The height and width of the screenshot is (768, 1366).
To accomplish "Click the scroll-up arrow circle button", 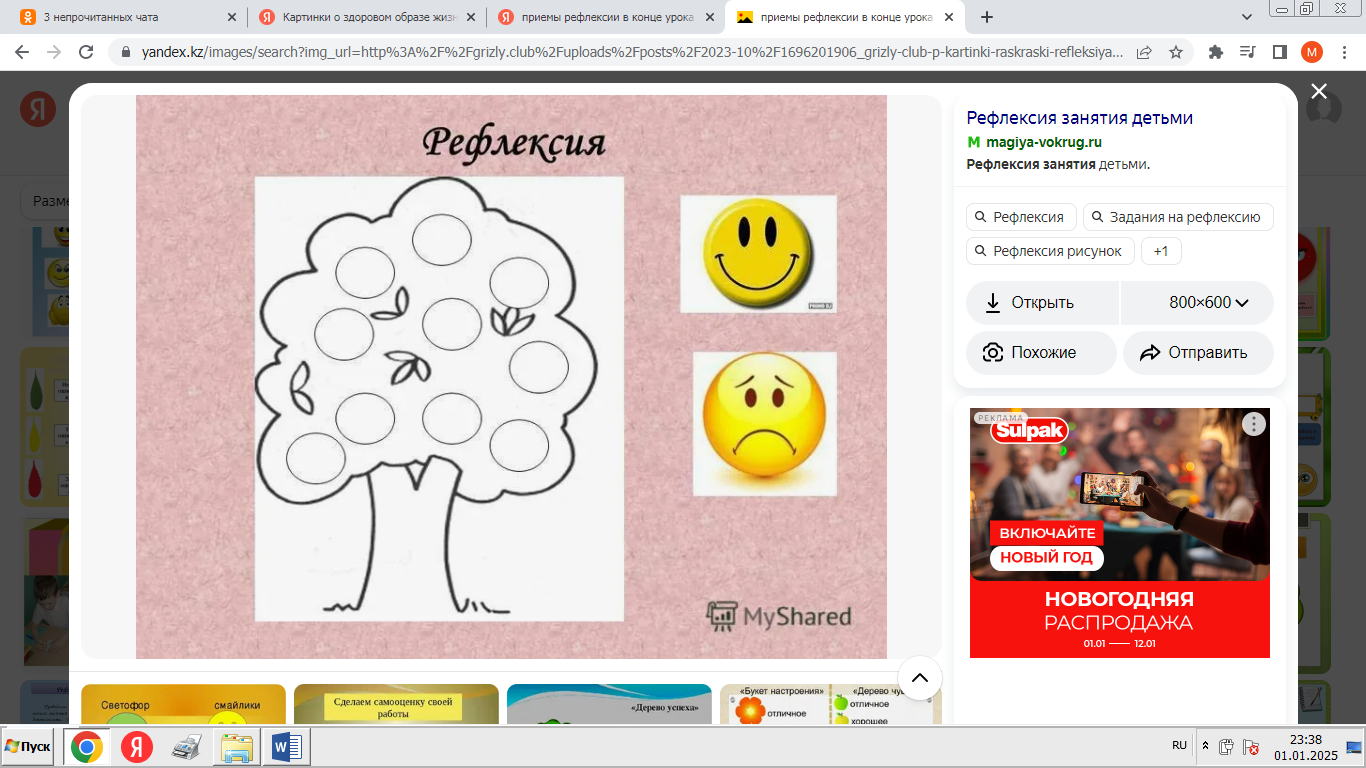I will point(920,678).
